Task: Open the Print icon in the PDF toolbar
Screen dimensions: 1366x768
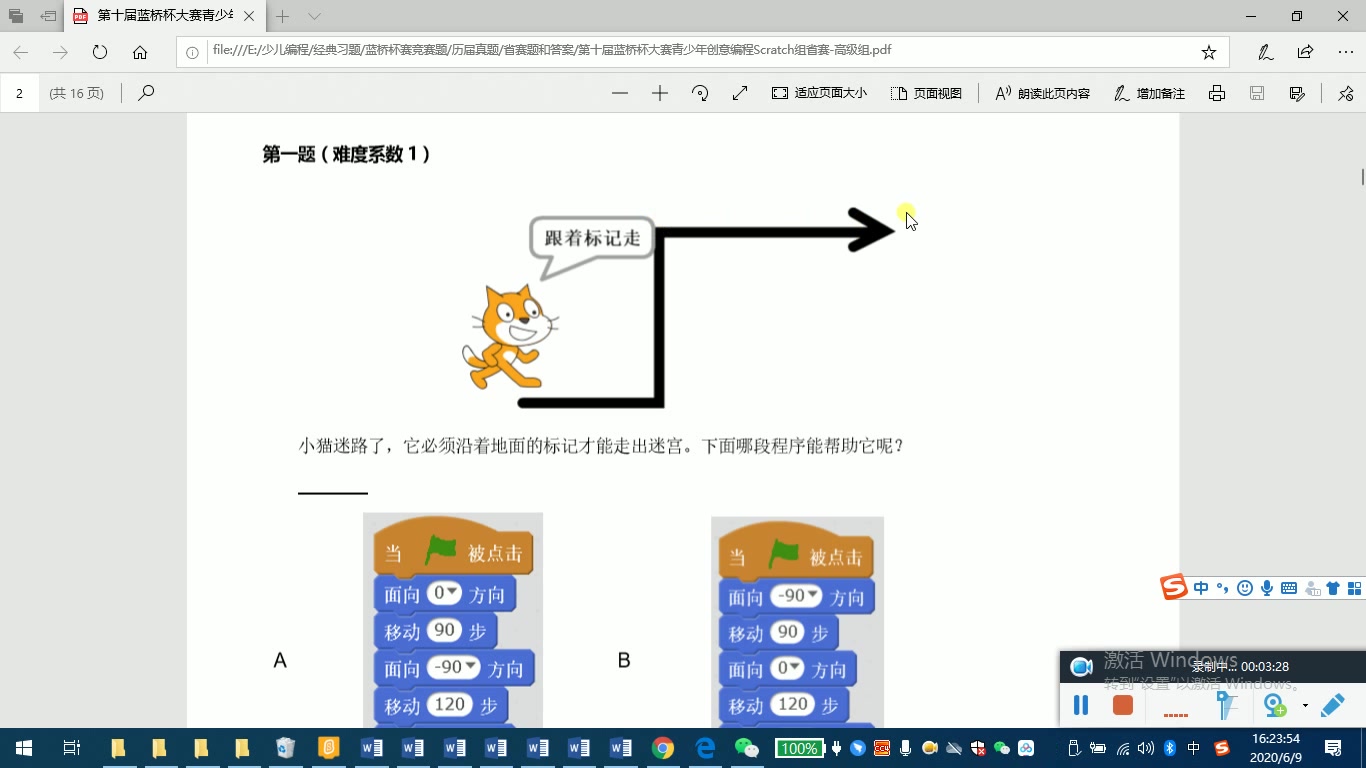Action: click(x=1217, y=93)
